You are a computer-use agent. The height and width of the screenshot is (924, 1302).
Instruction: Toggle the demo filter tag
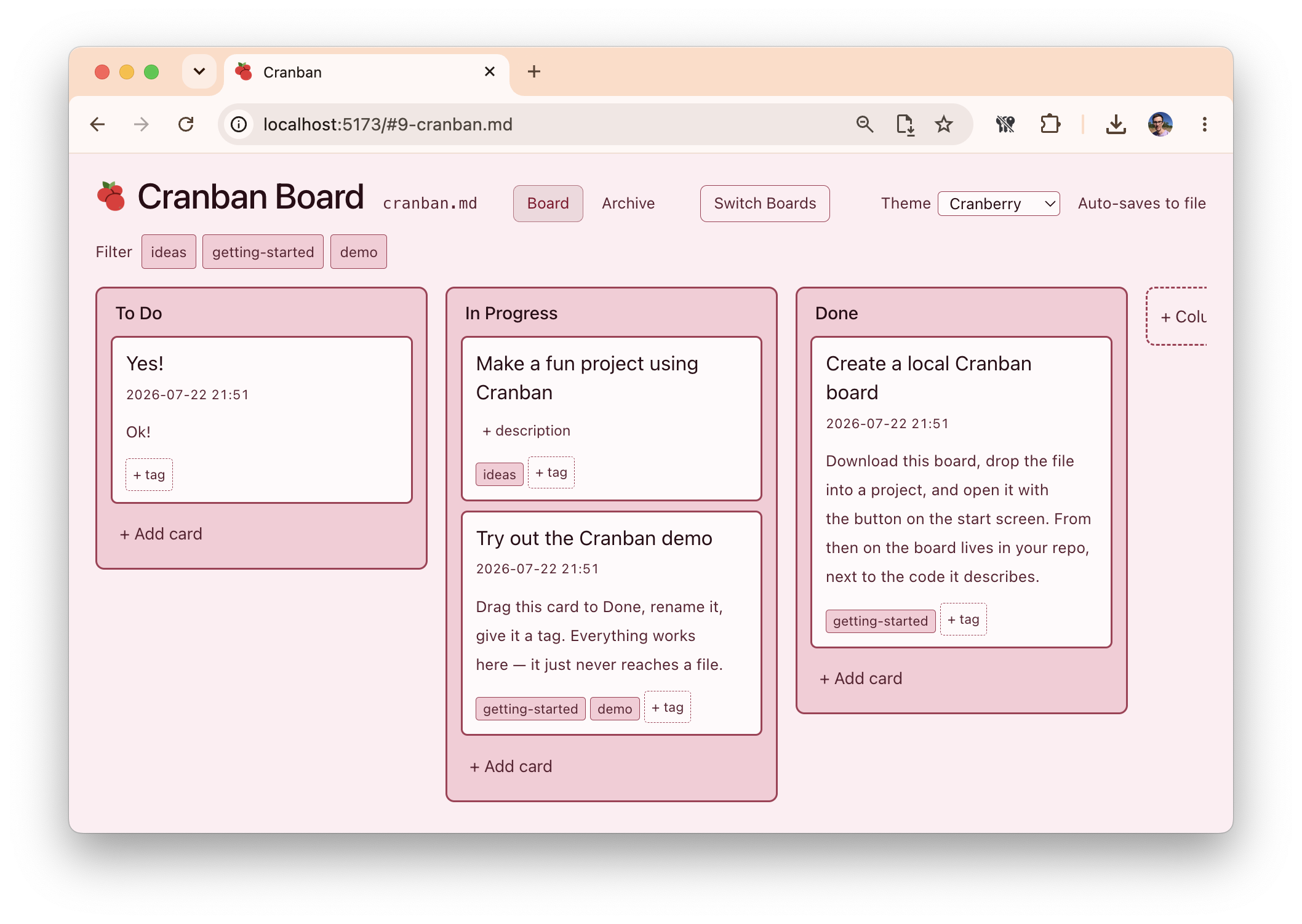[x=359, y=252]
